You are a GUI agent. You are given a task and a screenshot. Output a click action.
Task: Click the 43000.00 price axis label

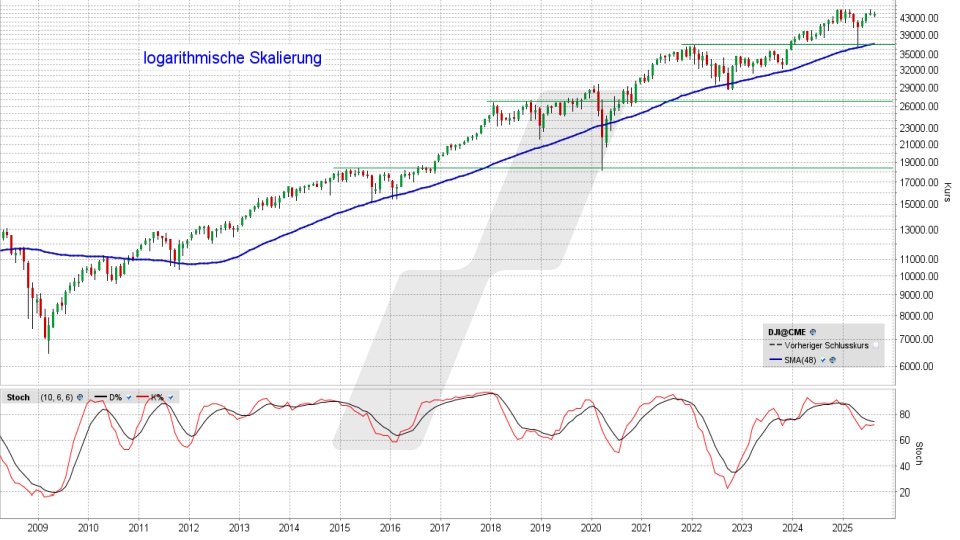click(x=919, y=18)
